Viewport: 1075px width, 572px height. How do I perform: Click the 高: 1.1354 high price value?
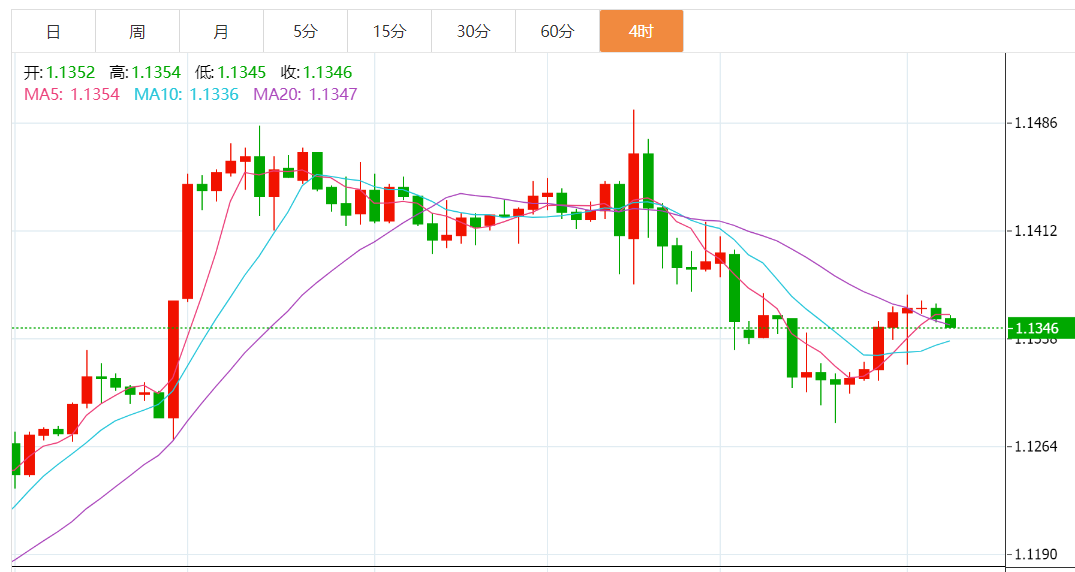[x=145, y=72]
